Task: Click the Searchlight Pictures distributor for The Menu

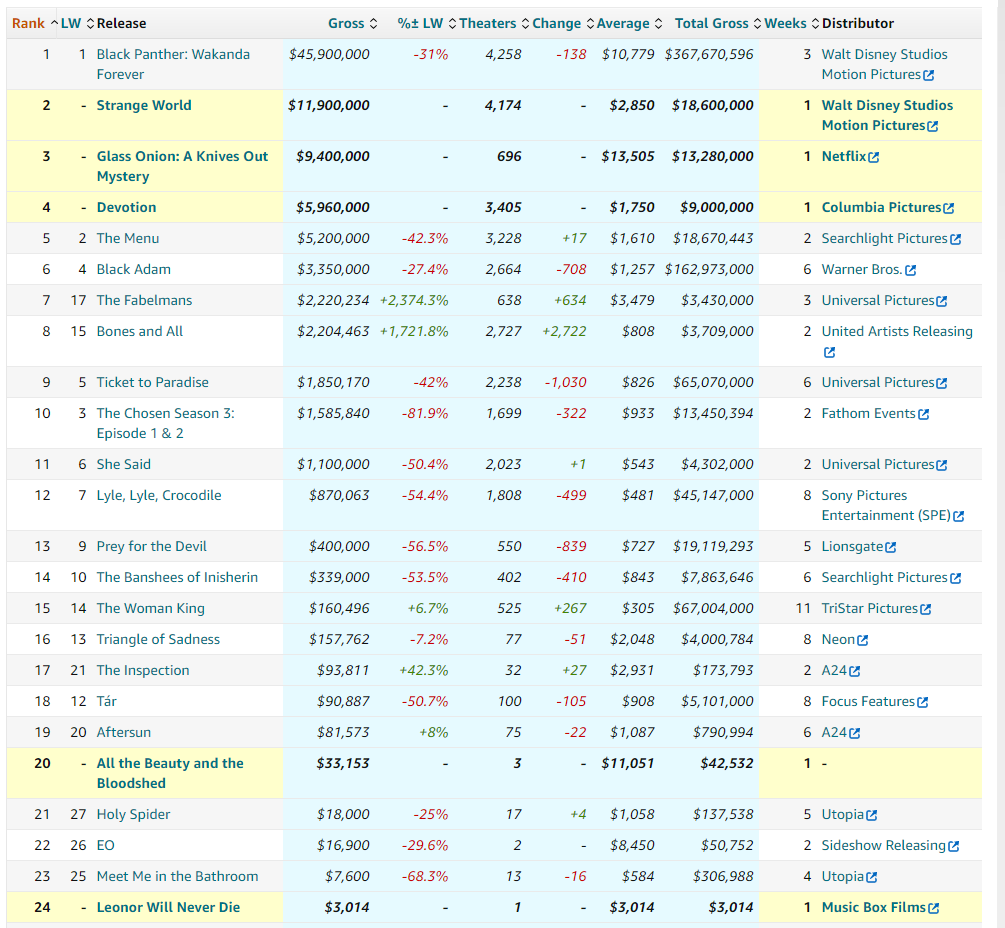Action: [884, 238]
